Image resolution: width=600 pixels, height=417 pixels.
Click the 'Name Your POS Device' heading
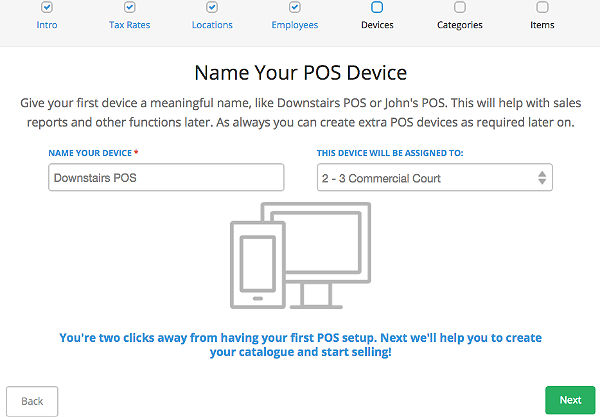(300, 73)
